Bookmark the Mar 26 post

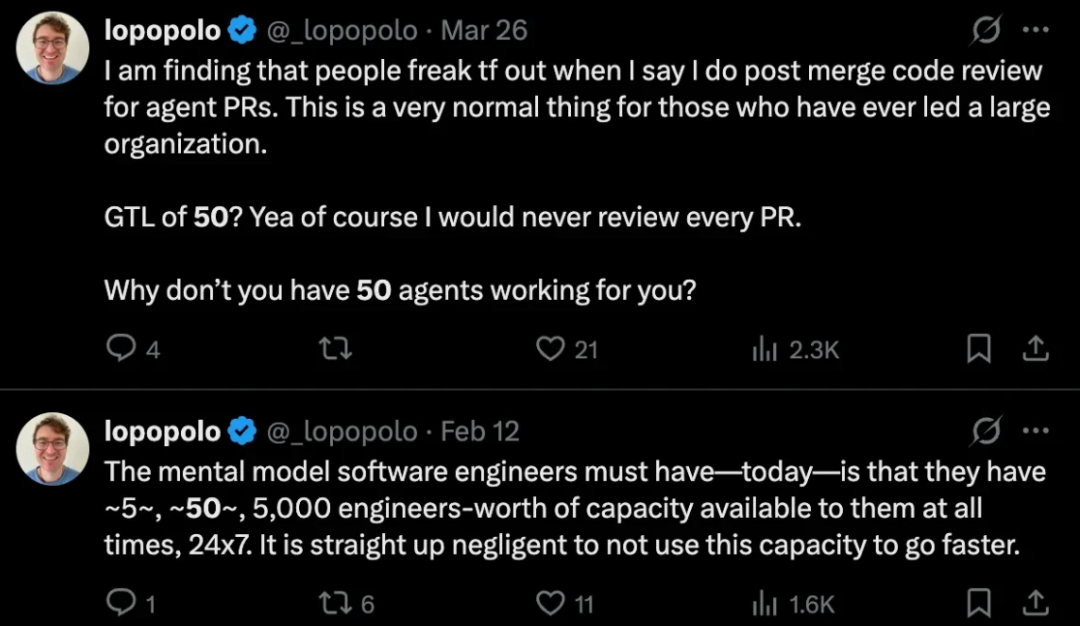[978, 348]
